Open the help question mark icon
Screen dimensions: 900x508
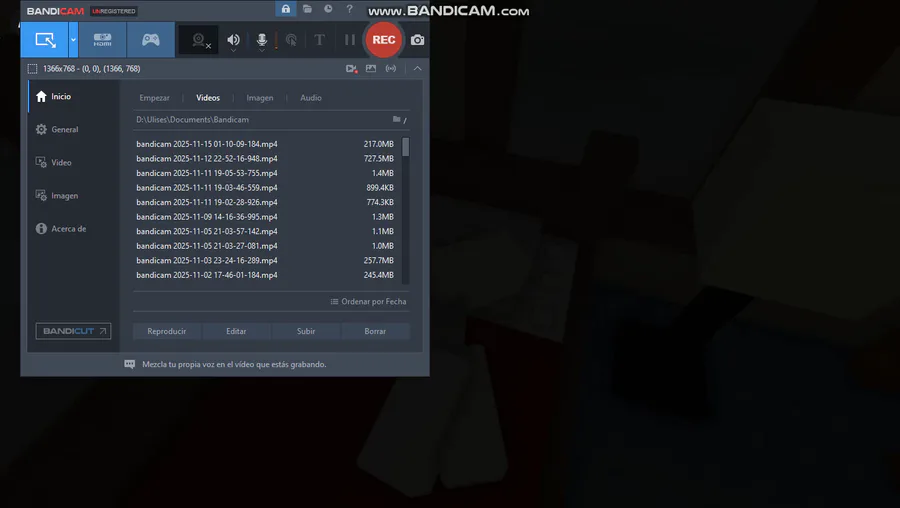pyautogui.click(x=350, y=9)
